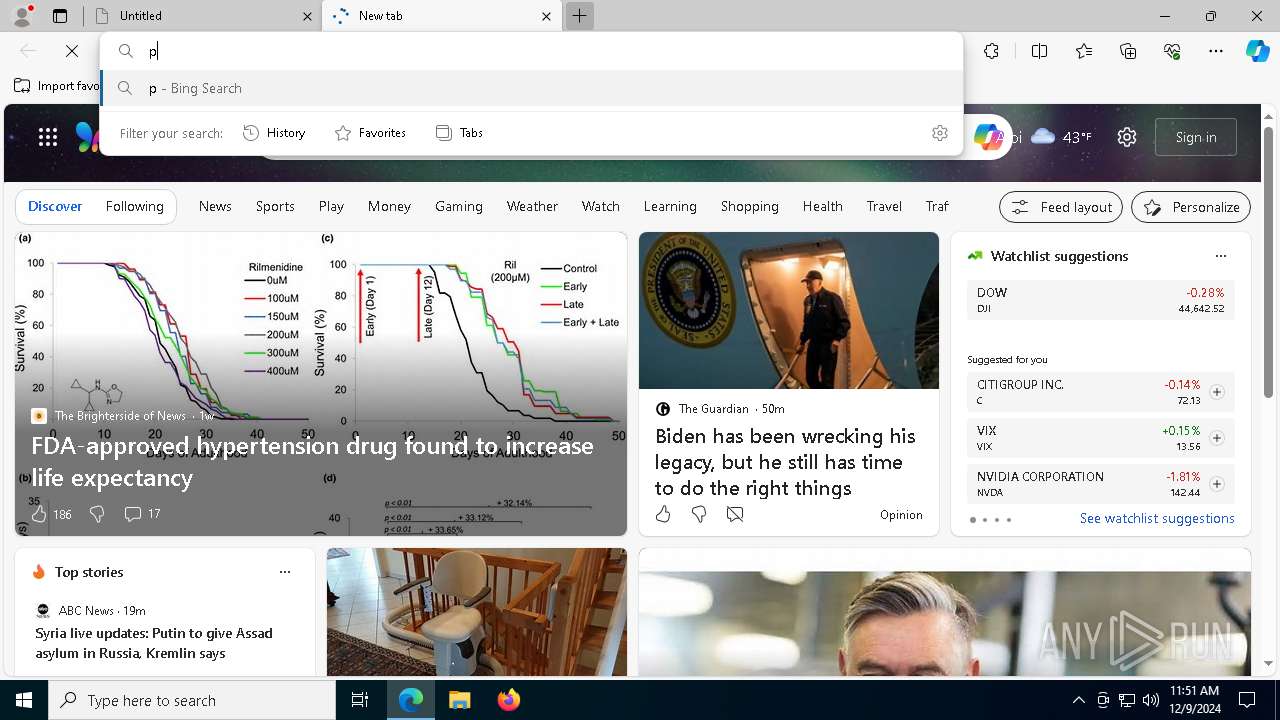Open Sports category
1280x720 pixels.
275,206
